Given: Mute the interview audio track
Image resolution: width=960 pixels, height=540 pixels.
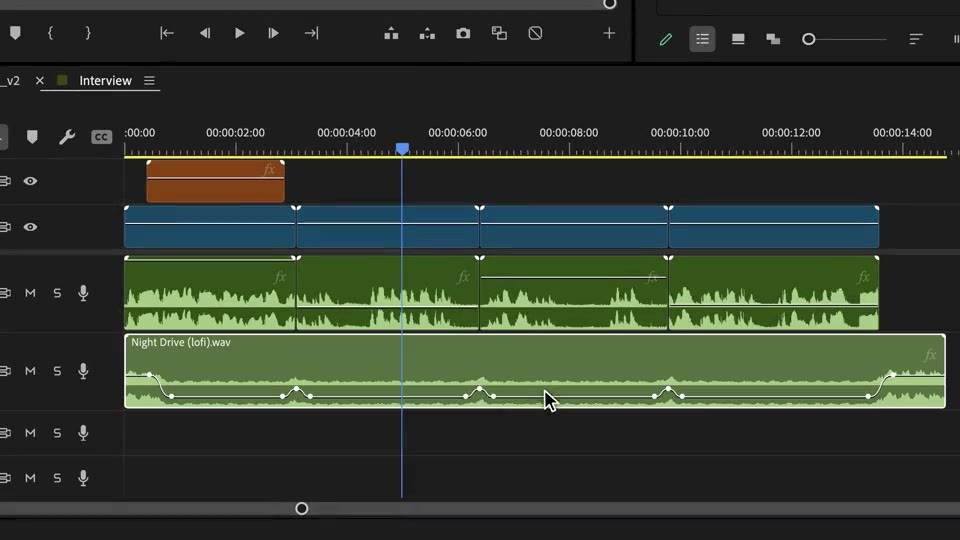Looking at the screenshot, I should pos(30,293).
